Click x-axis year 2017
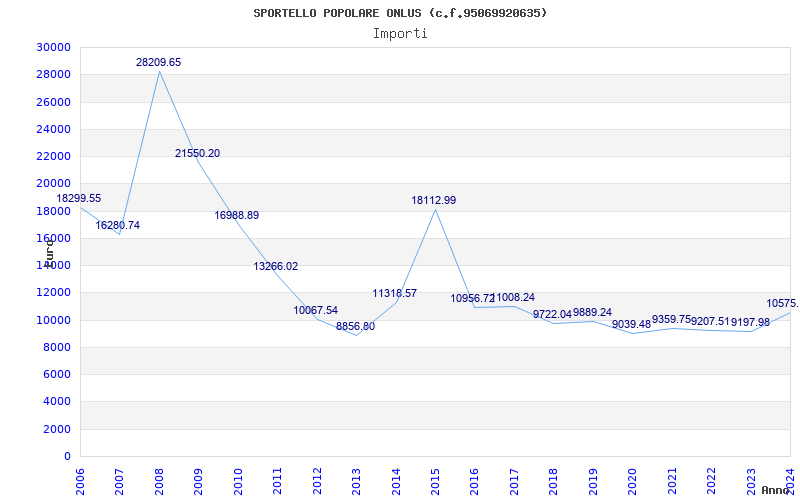 pyautogui.click(x=514, y=481)
